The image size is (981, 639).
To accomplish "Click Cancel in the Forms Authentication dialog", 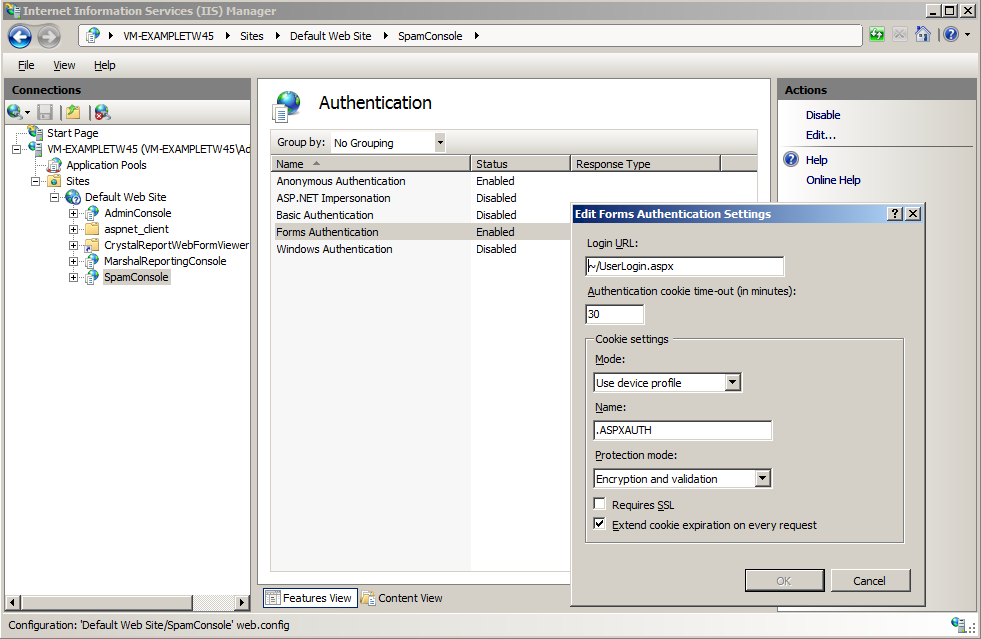I will tap(869, 580).
